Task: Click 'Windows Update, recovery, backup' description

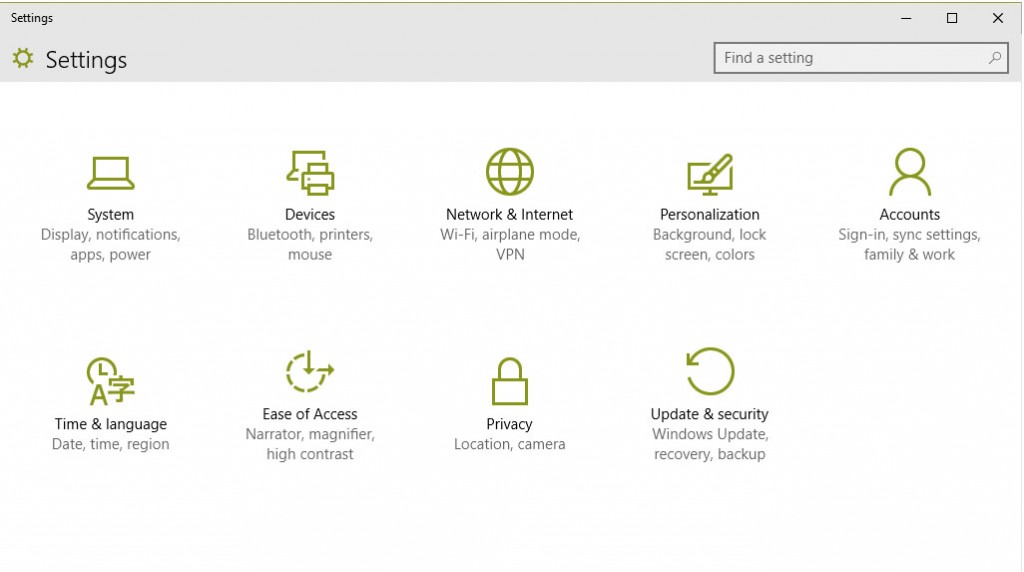Action: 710,444
